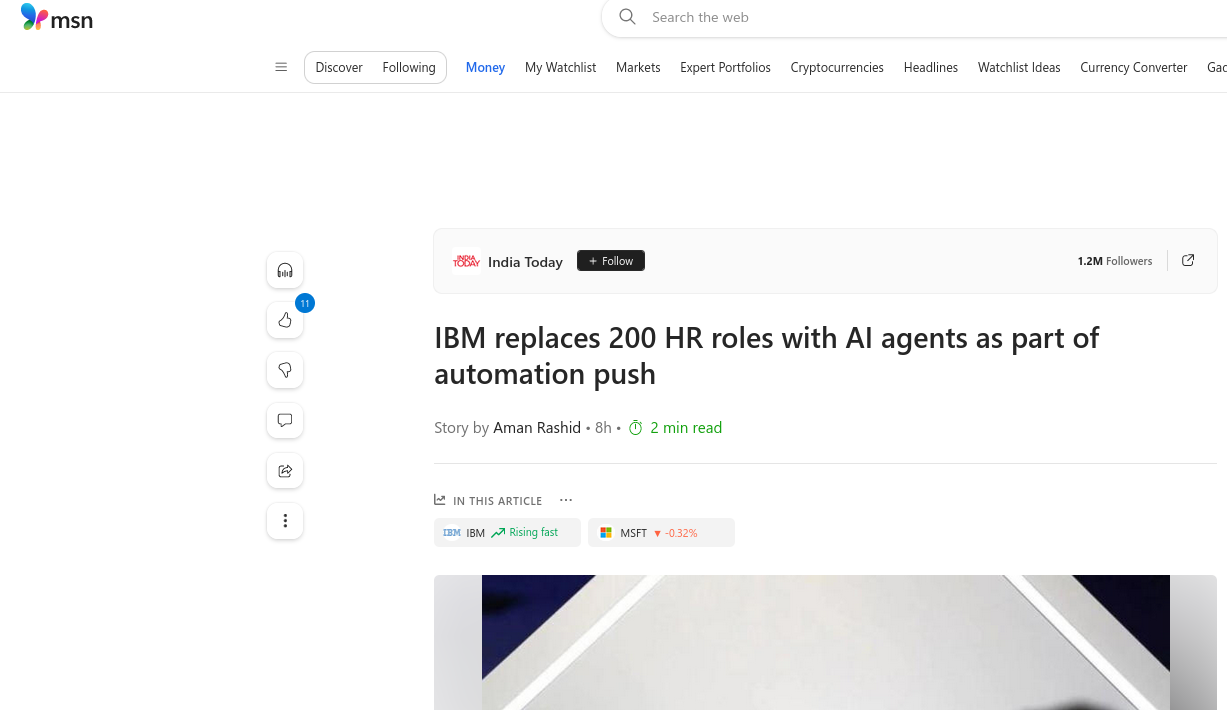Viewport: 1227px width, 710px height.
Task: Listen to article via headphones icon
Action: (x=285, y=270)
